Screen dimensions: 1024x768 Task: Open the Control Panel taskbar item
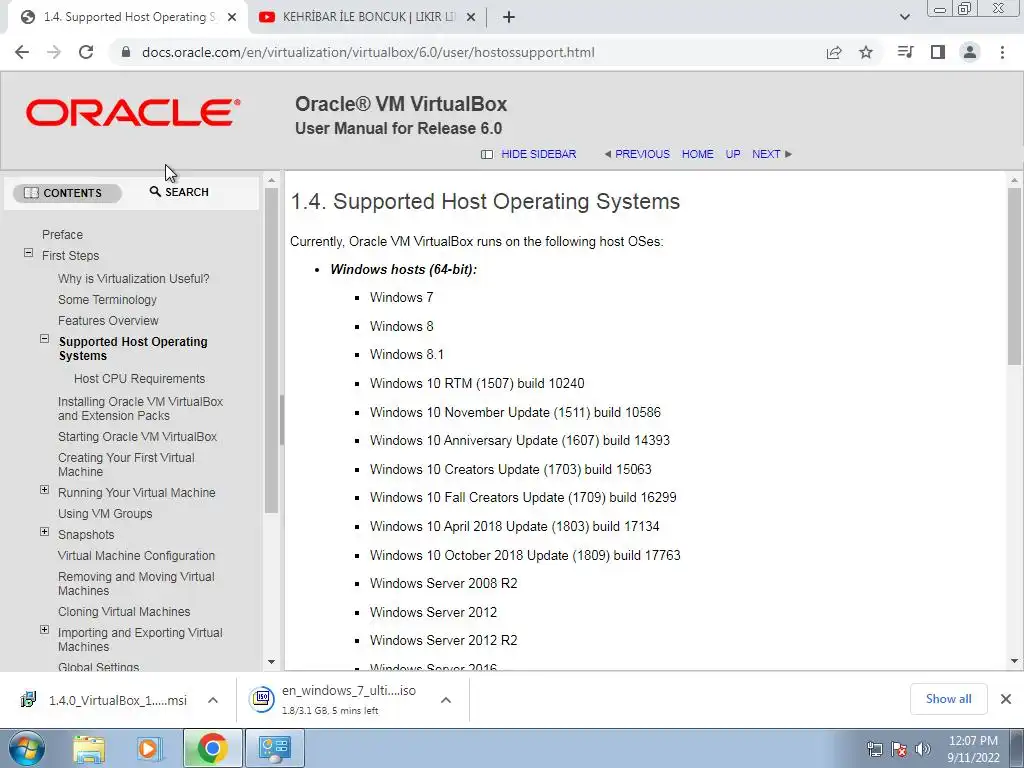(274, 748)
